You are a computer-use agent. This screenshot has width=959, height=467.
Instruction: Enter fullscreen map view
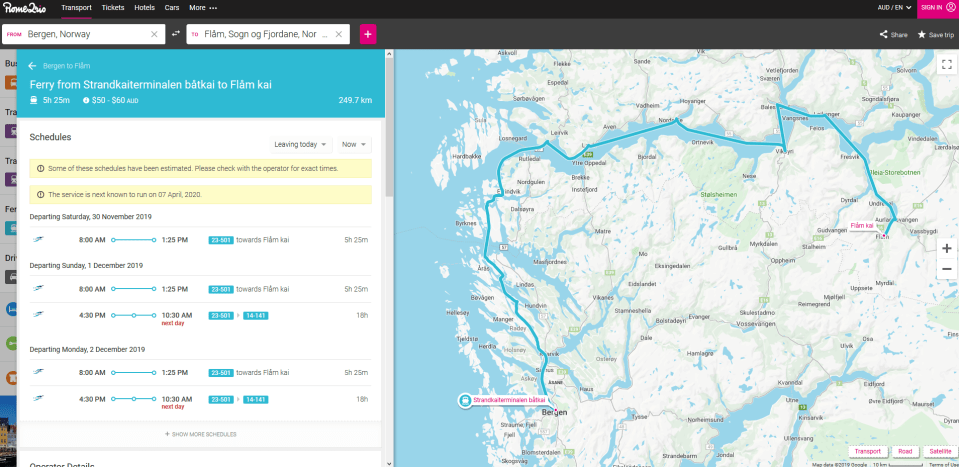[946, 64]
